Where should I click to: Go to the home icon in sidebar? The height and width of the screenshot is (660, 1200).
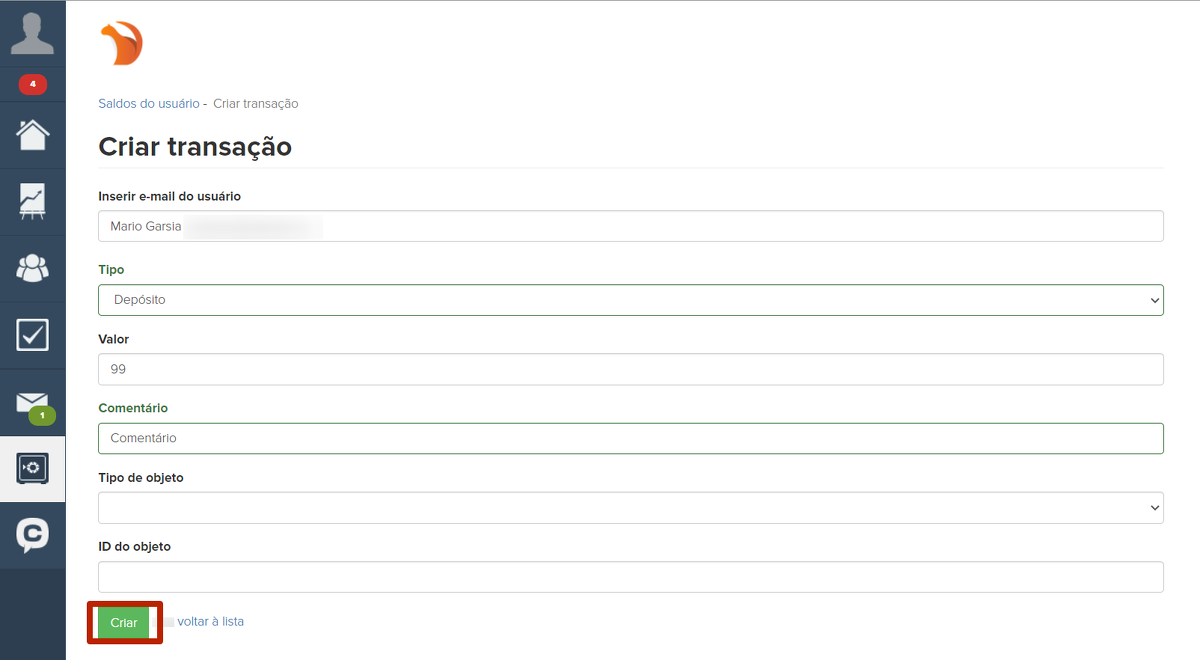33,135
